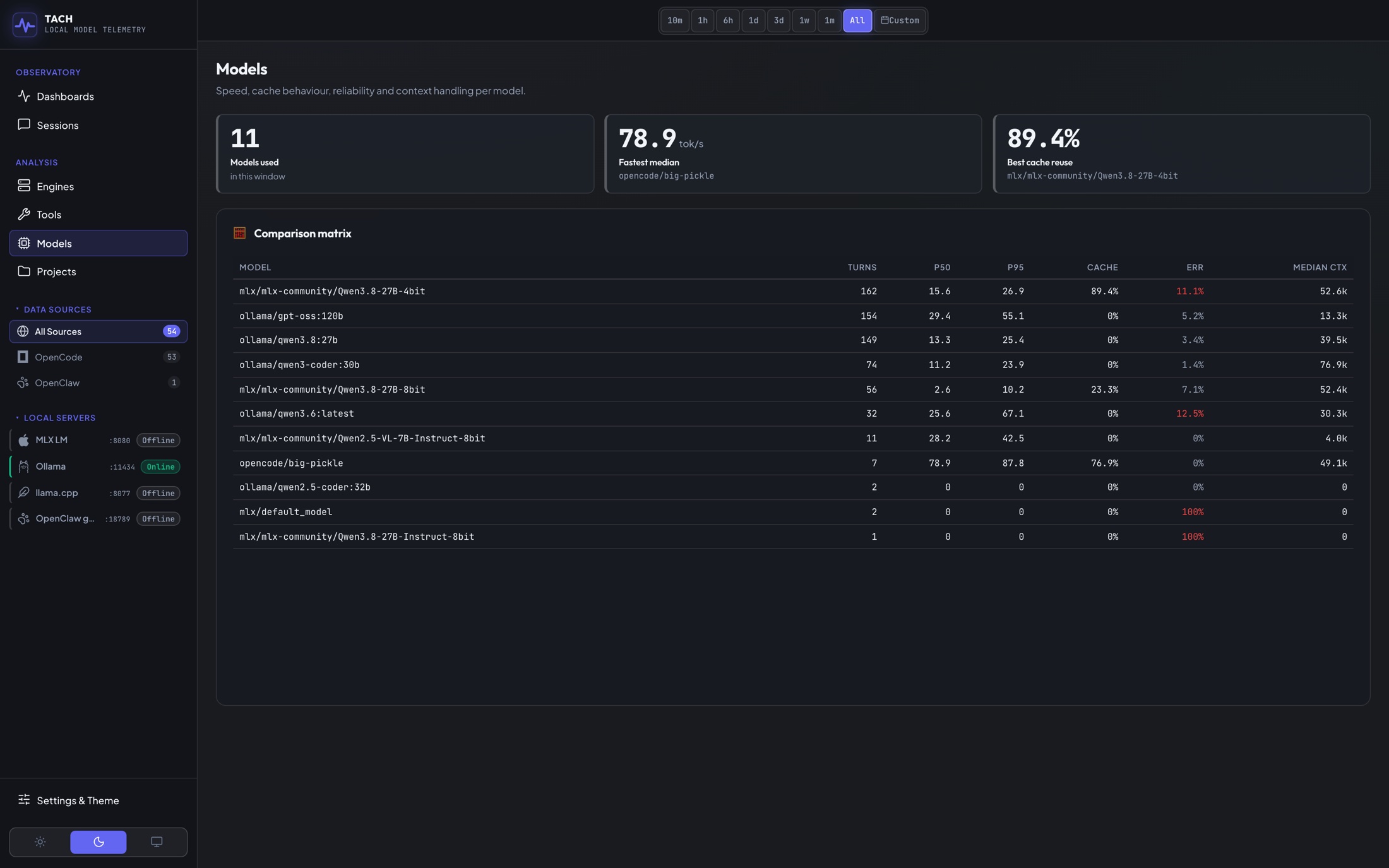Select the 1w time range

pyautogui.click(x=804, y=20)
